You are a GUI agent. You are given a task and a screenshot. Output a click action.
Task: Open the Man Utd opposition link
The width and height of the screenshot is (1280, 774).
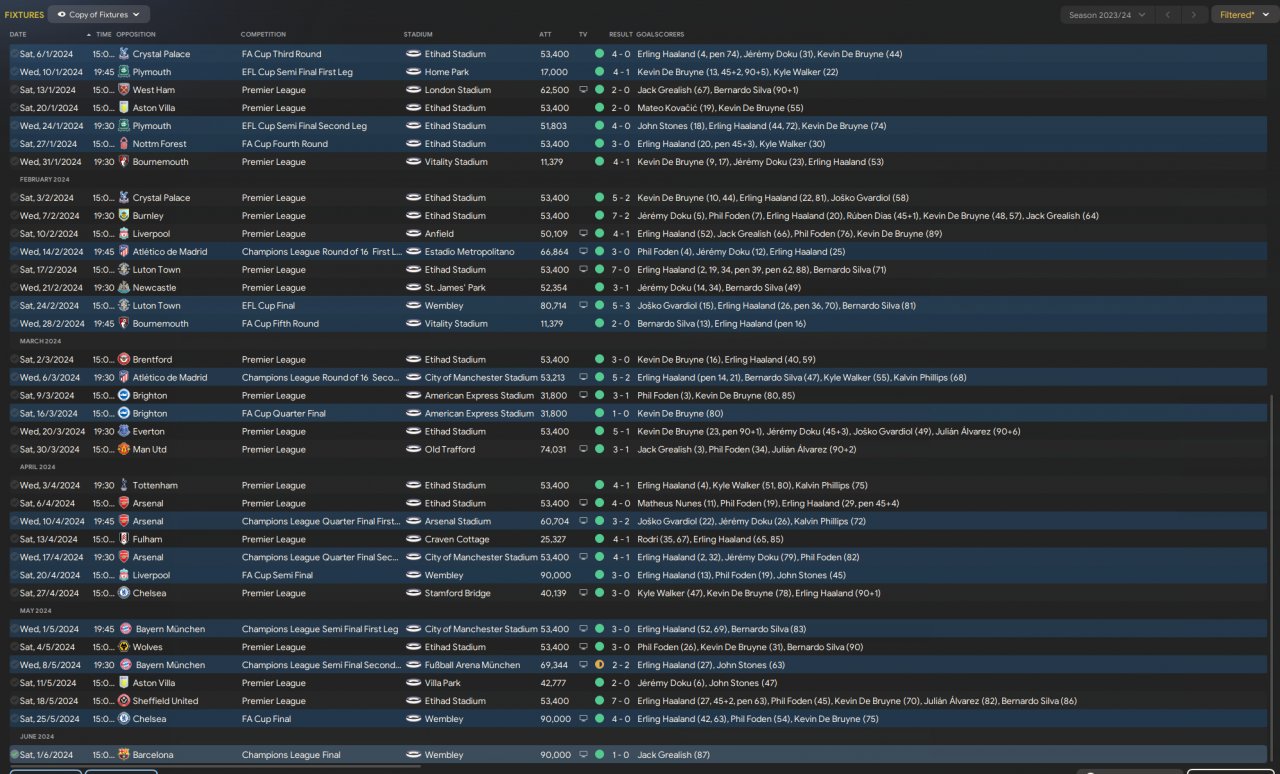pyautogui.click(x=149, y=450)
